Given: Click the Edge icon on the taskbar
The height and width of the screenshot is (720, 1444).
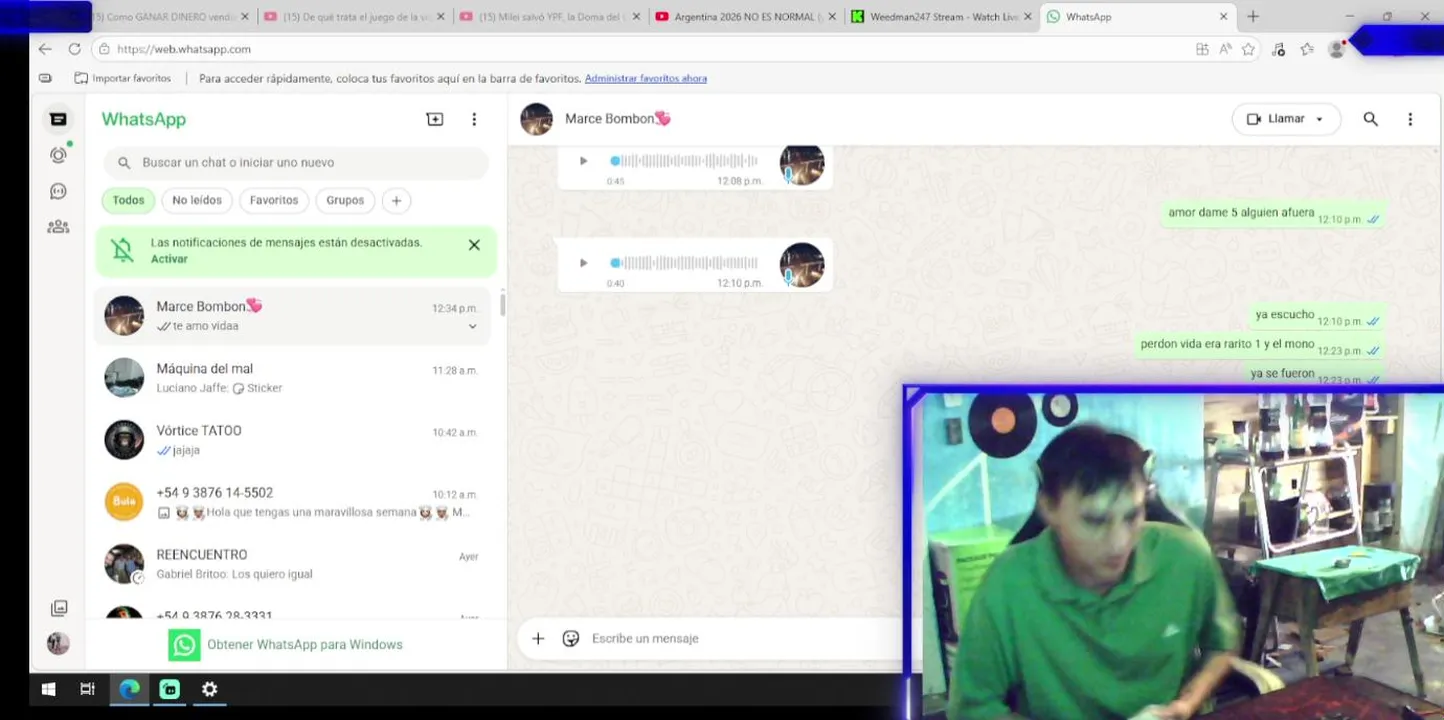Looking at the screenshot, I should [x=129, y=689].
